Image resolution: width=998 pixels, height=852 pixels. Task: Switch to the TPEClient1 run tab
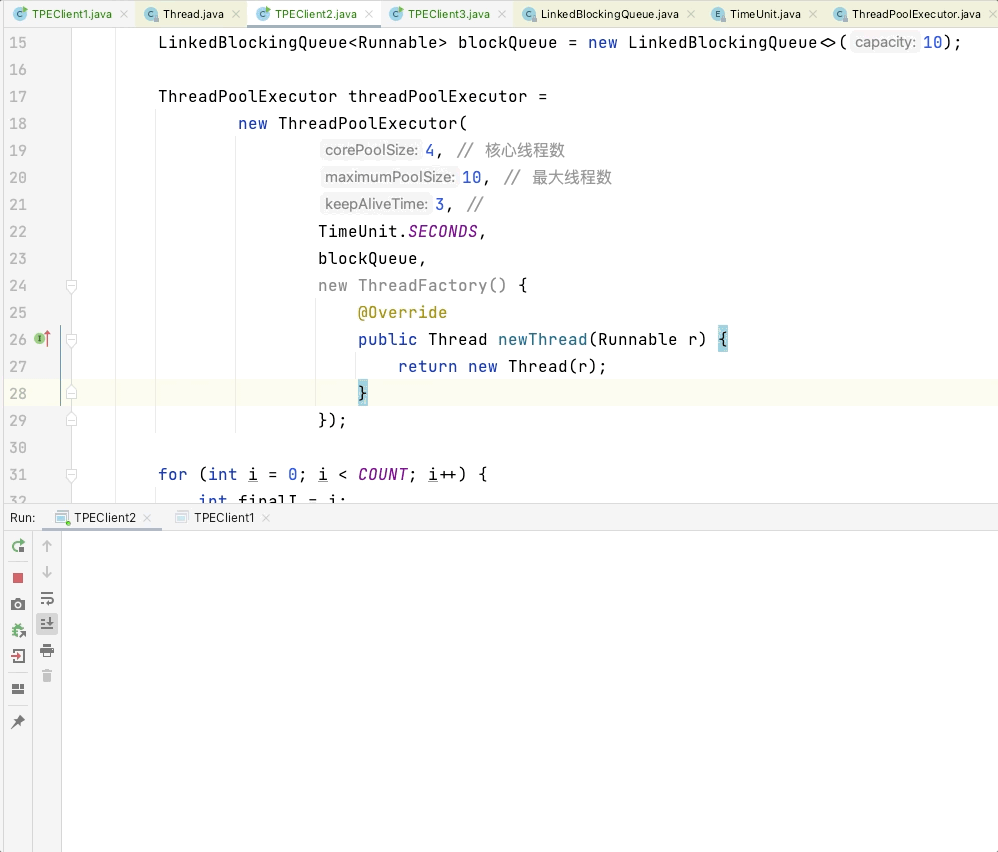click(224, 518)
